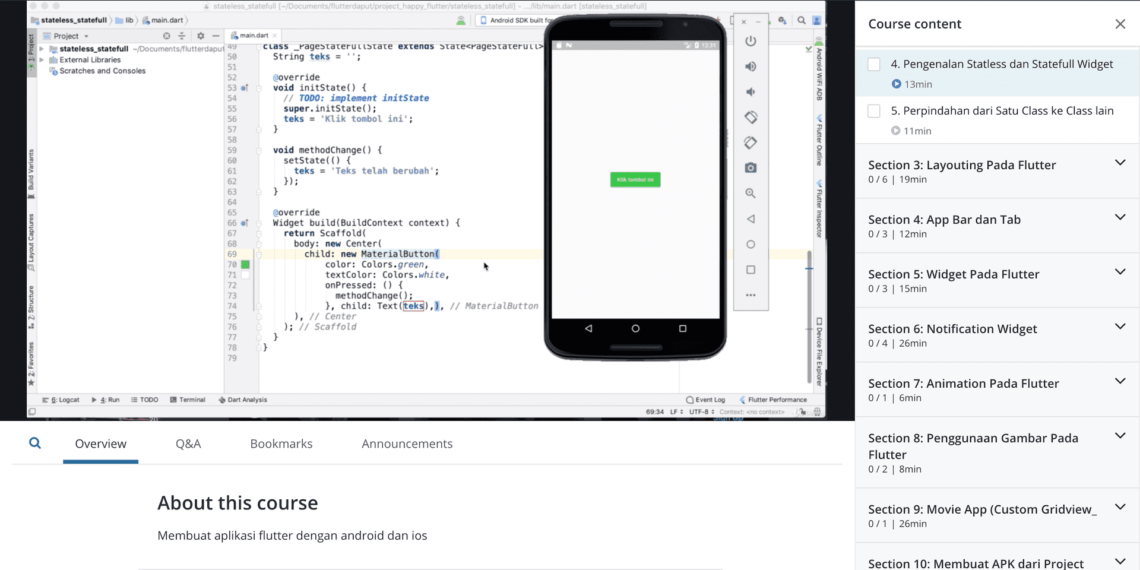Check lecture 4 Pengenalan Statless checkbox
This screenshot has height=570, width=1140.
click(x=874, y=64)
